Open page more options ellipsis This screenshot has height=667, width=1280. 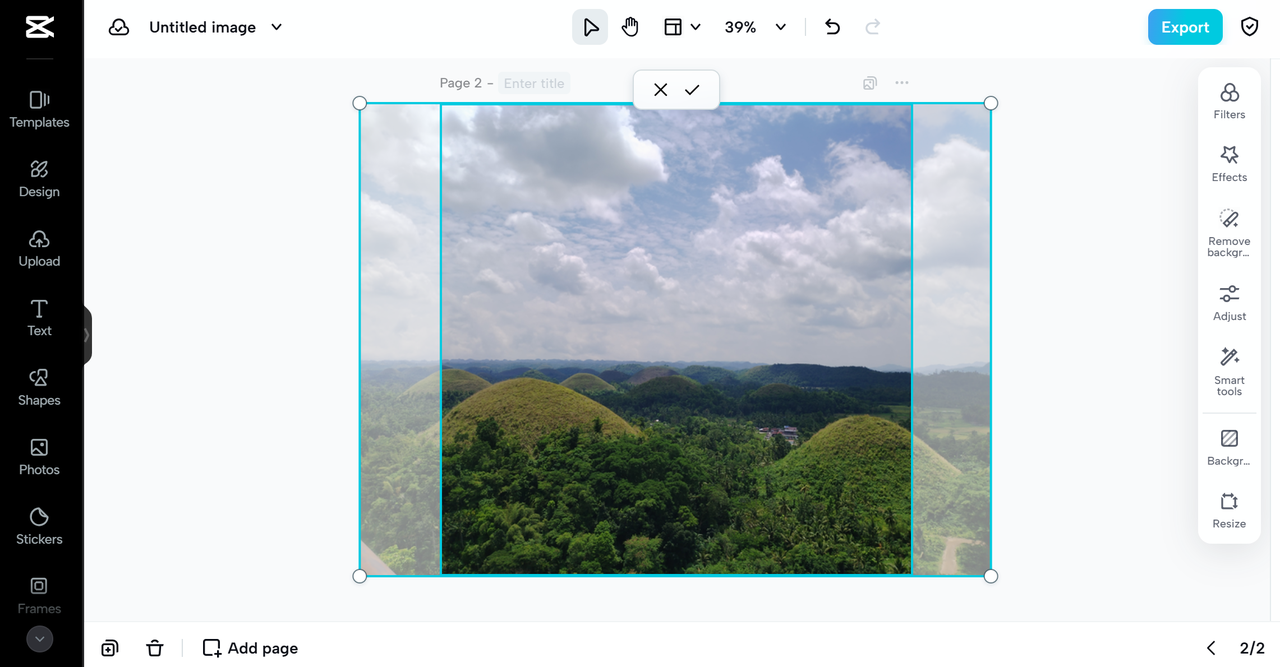click(902, 83)
